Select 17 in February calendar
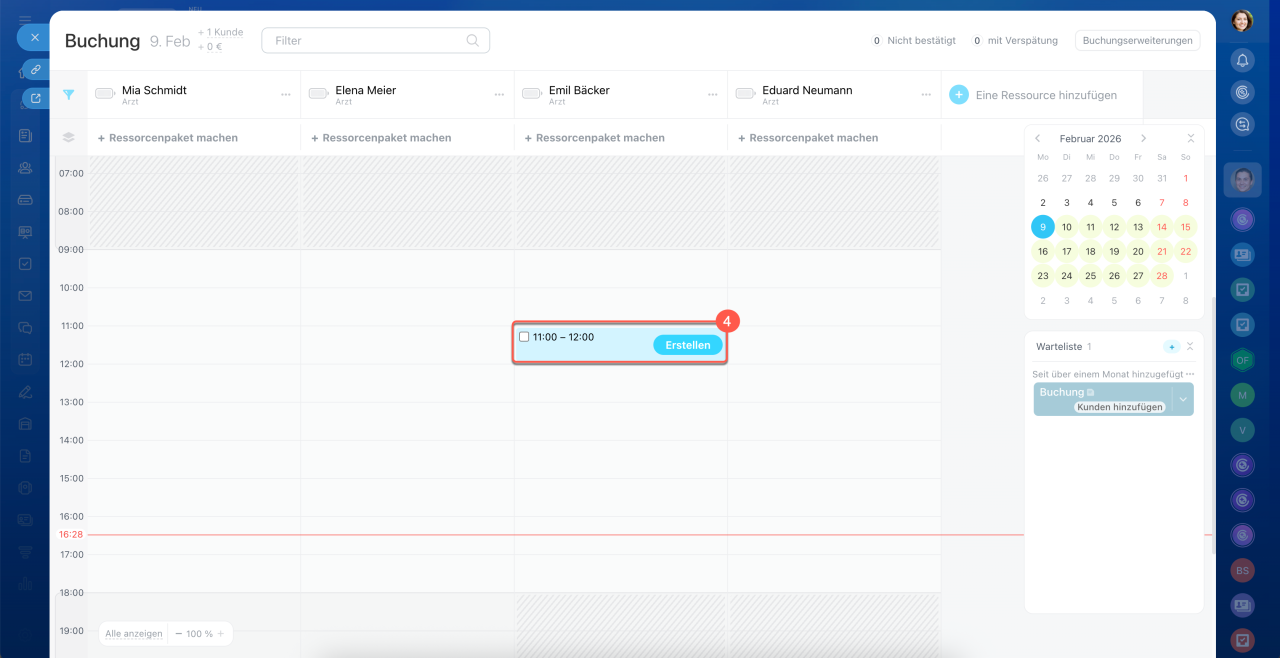 coord(1066,251)
